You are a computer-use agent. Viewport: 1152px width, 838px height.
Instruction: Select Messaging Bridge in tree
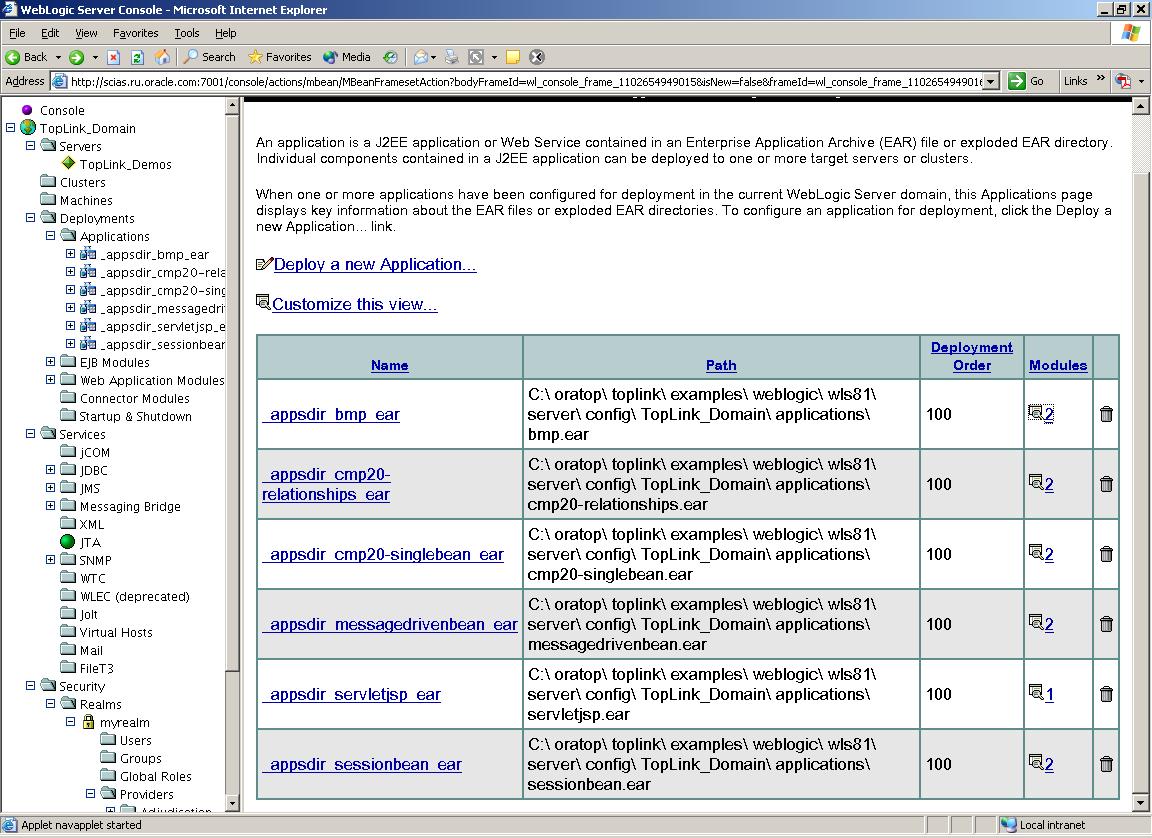pyautogui.click(x=130, y=506)
